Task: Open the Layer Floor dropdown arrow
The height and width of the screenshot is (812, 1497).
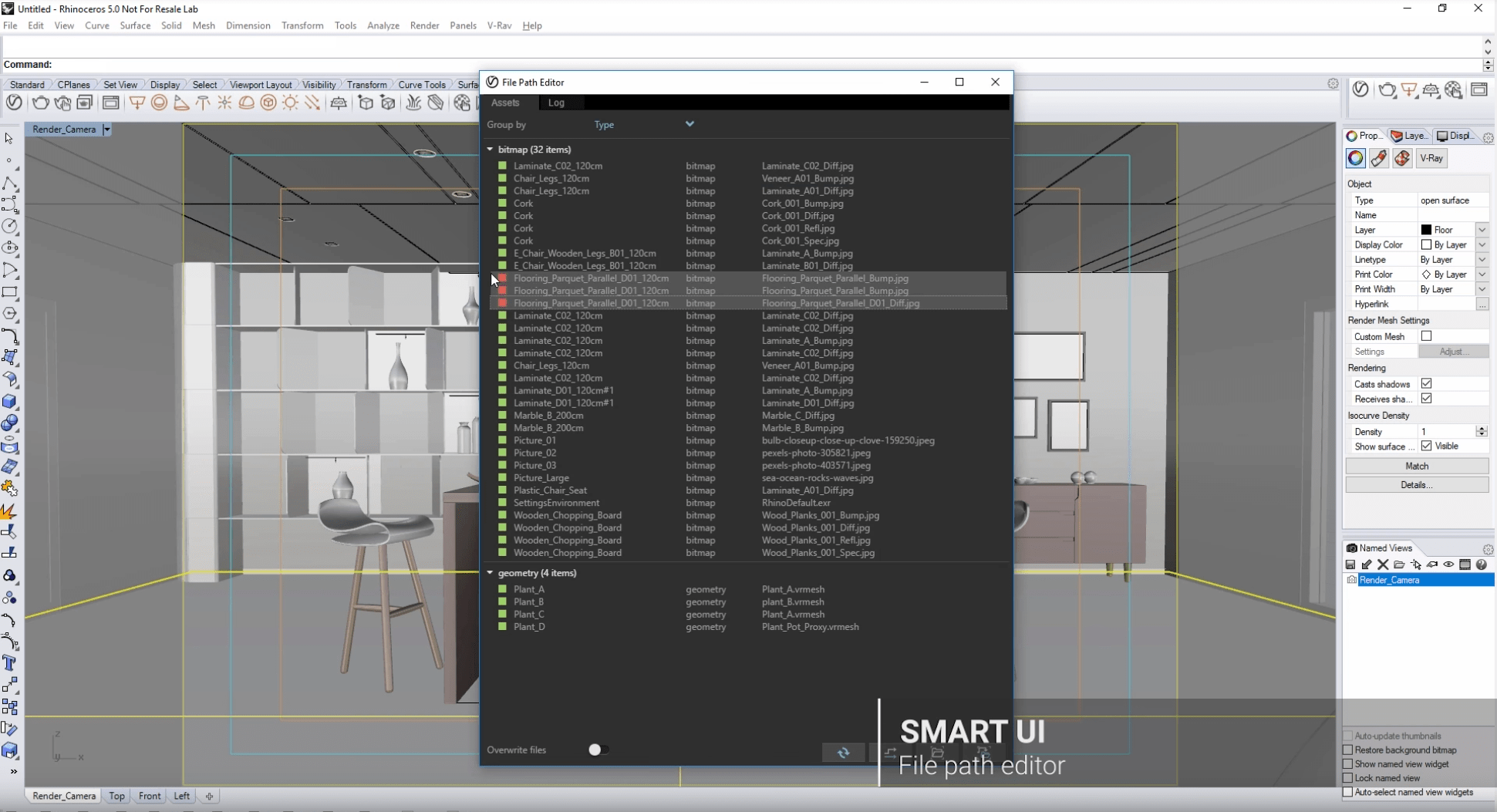Action: click(1482, 230)
